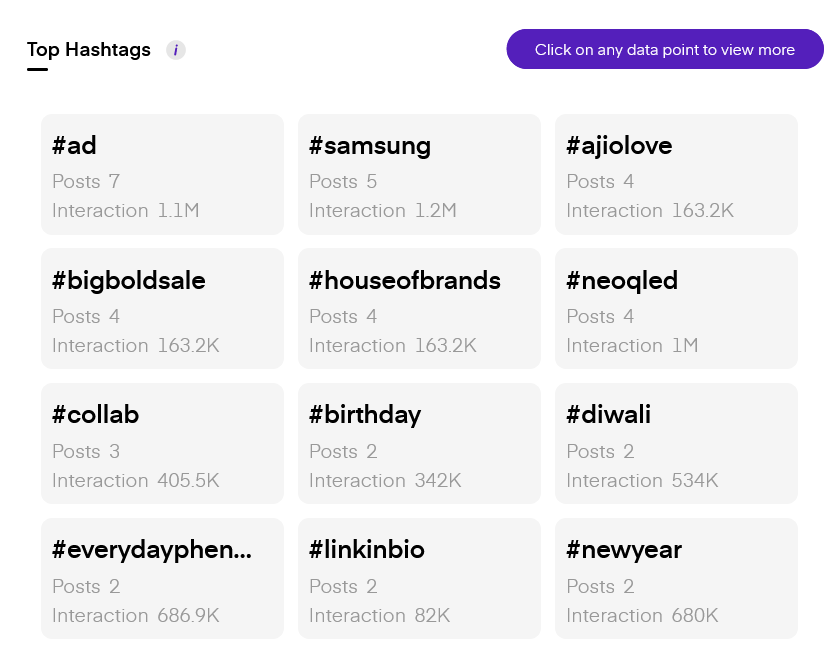View the #houseofbrands hashtag card
The width and height of the screenshot is (832, 654).
[x=419, y=309]
